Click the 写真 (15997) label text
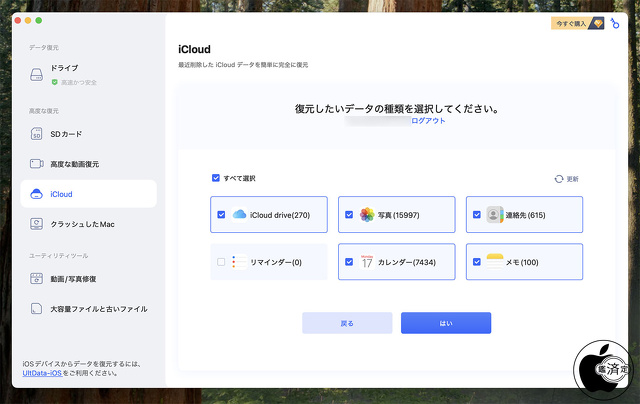 (x=399, y=215)
